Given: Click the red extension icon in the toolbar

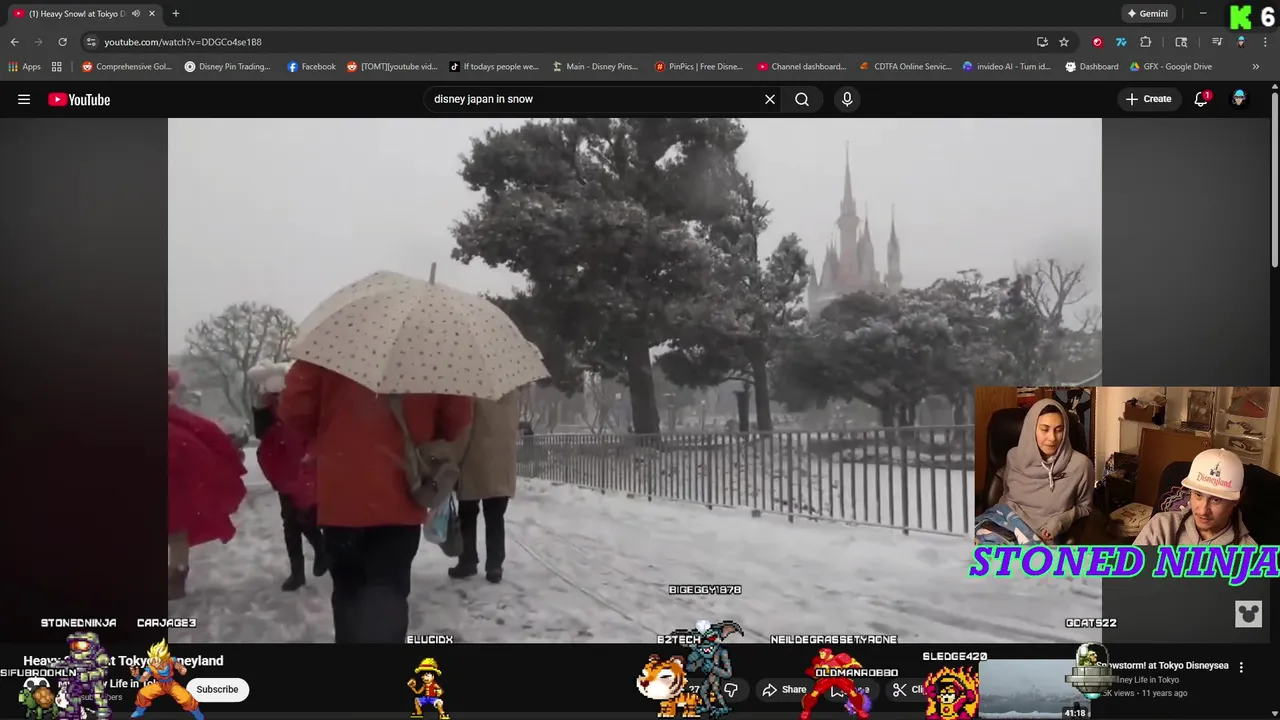Looking at the screenshot, I should 1097,42.
